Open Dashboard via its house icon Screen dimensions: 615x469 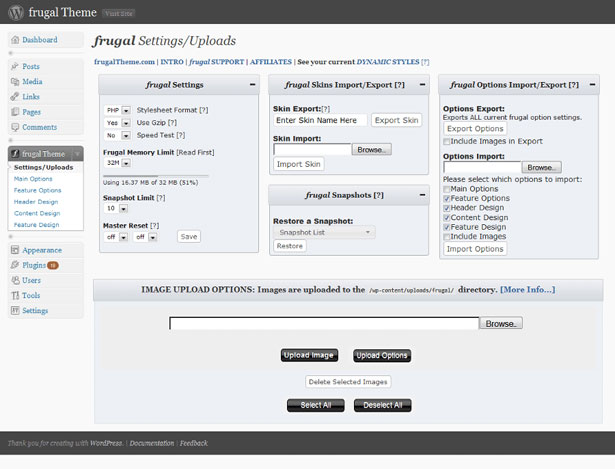coord(15,40)
